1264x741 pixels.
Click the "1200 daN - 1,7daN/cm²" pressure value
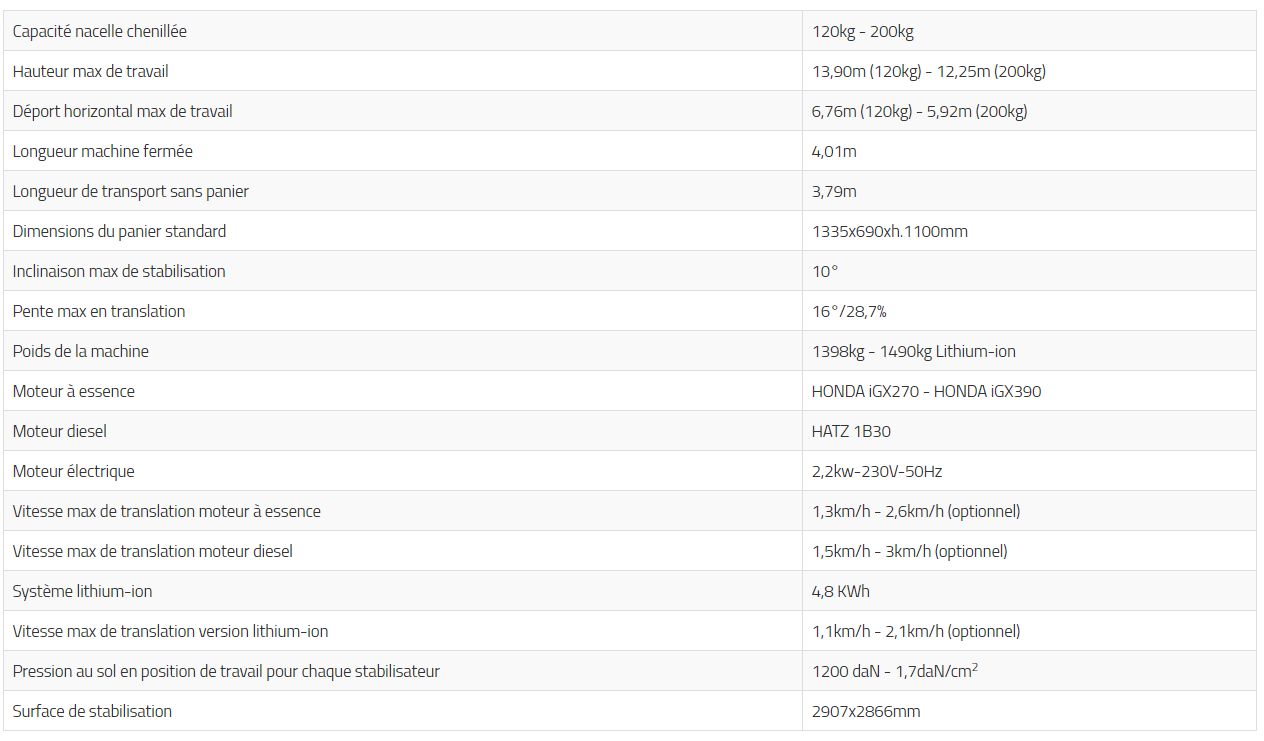point(895,671)
